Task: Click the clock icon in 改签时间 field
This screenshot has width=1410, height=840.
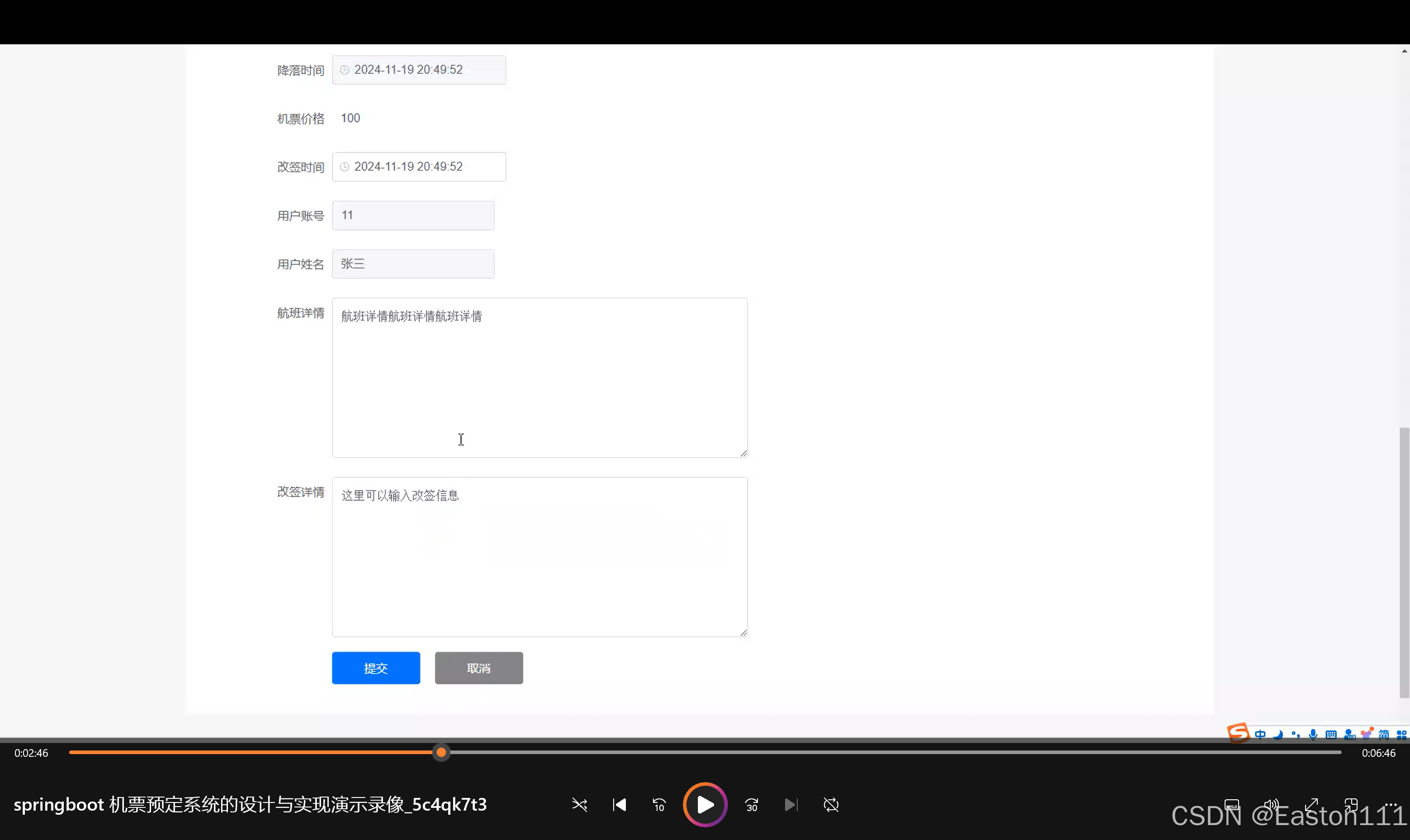Action: coord(344,166)
